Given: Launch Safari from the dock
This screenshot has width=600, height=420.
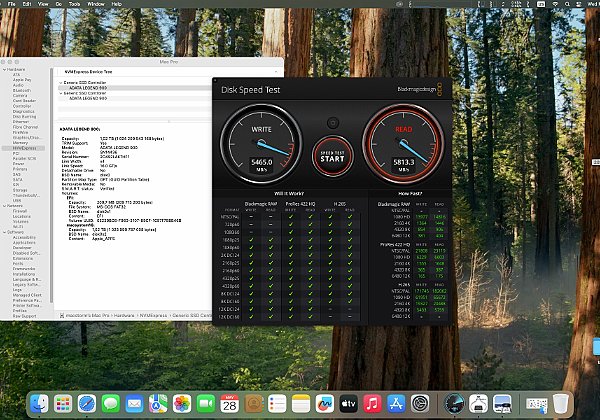Looking at the screenshot, I should [85, 403].
